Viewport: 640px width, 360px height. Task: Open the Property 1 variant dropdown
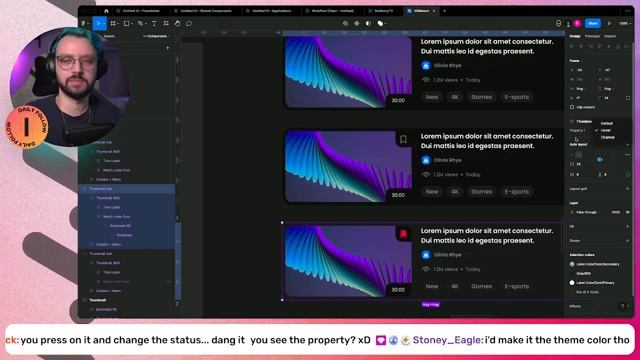tap(578, 131)
